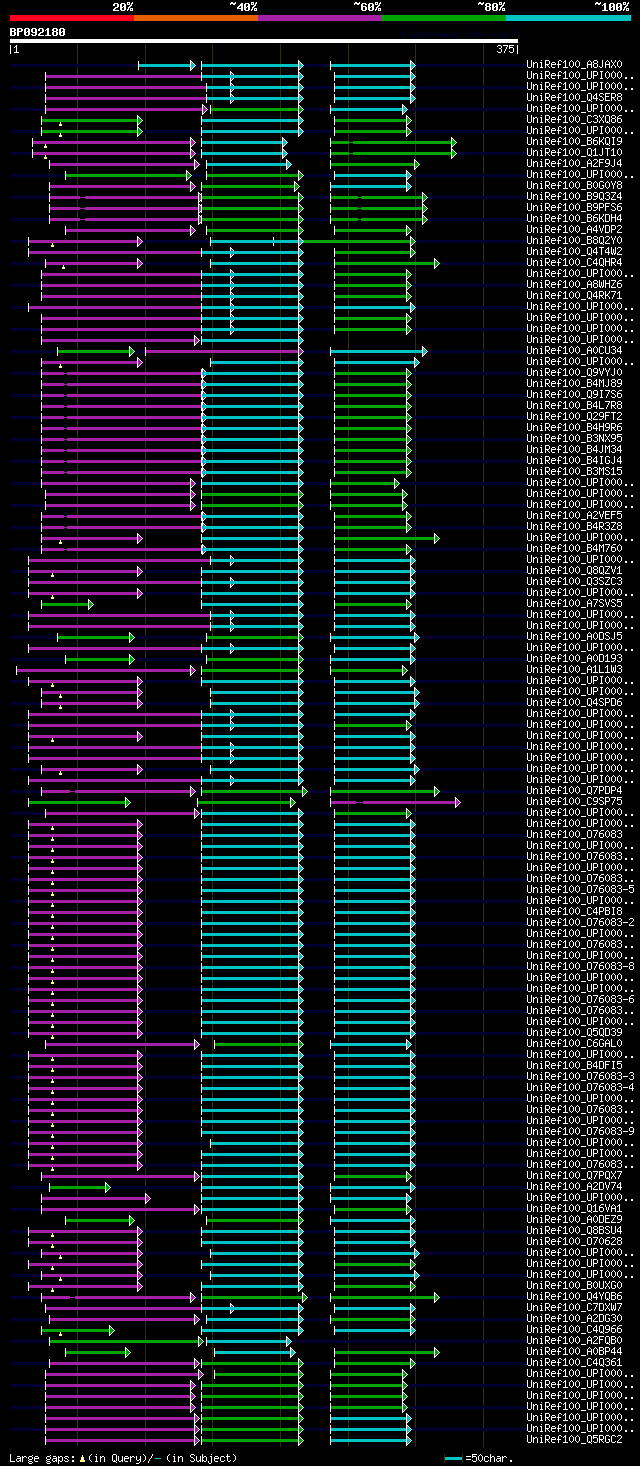Open hit UniRef100_B6KQI9
640x1466 pixels.
coord(575,142)
